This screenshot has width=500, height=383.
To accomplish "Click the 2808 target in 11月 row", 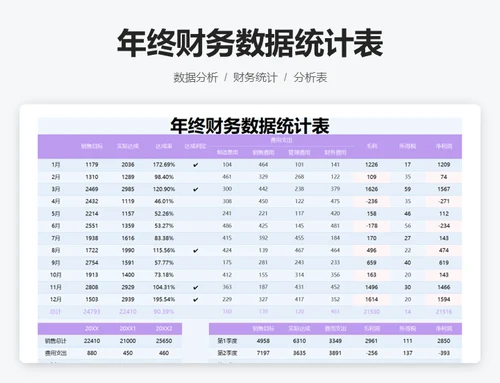I will [92, 287].
